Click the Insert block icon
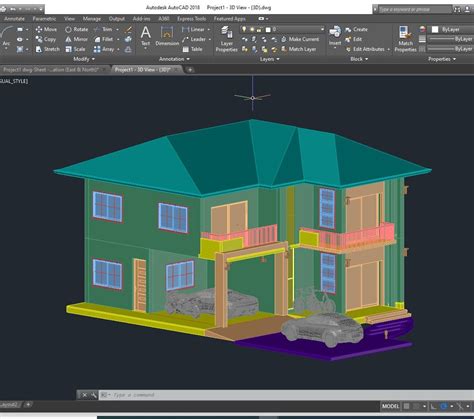The image size is (474, 419). point(335,36)
